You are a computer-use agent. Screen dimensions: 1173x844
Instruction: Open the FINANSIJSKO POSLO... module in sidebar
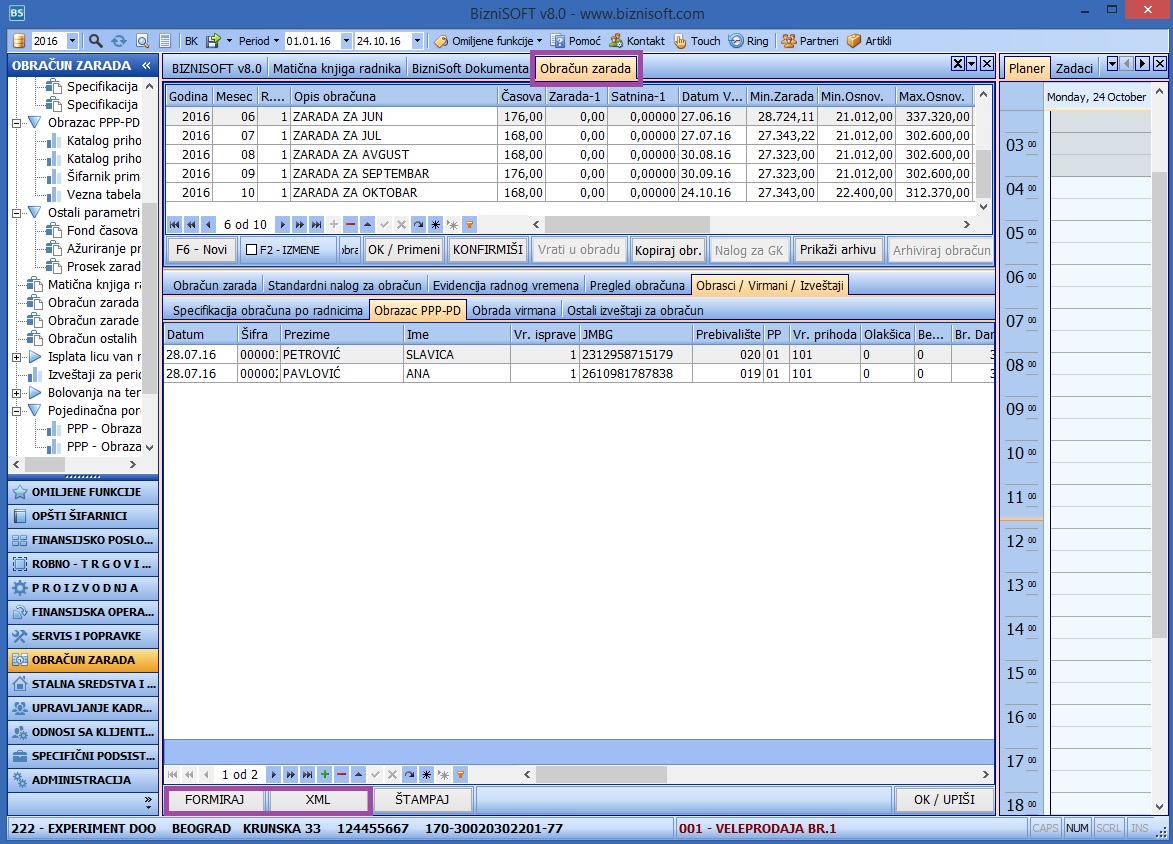point(83,540)
